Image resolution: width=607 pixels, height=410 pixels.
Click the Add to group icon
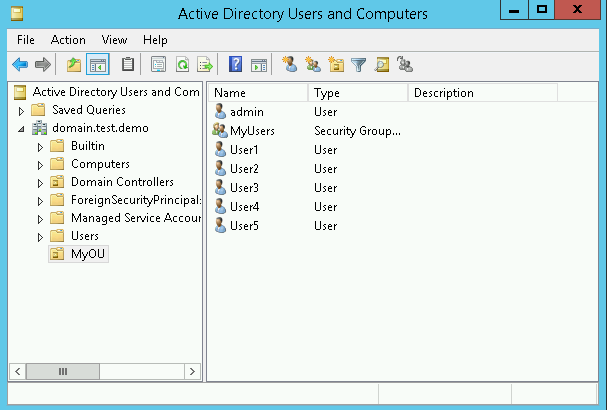405,64
